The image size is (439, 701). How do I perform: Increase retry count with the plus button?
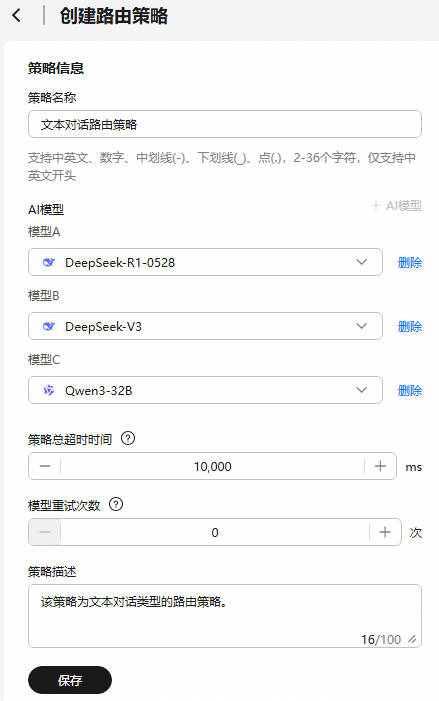click(385, 532)
